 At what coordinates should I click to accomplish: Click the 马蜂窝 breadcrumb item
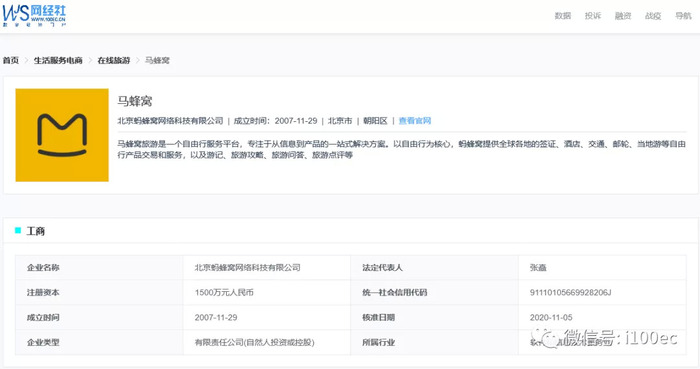tap(157, 60)
